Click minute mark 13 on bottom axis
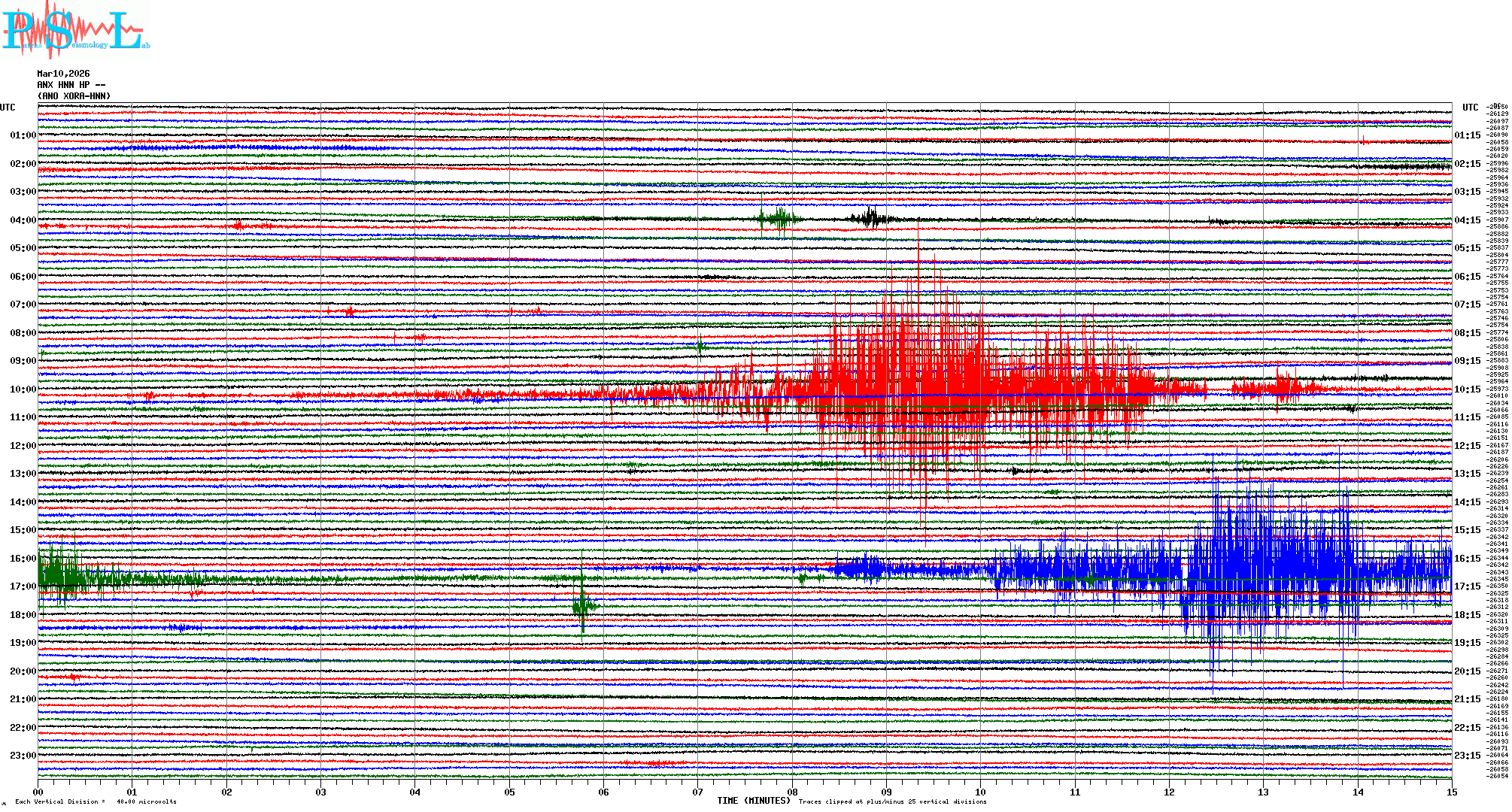 click(x=1263, y=792)
